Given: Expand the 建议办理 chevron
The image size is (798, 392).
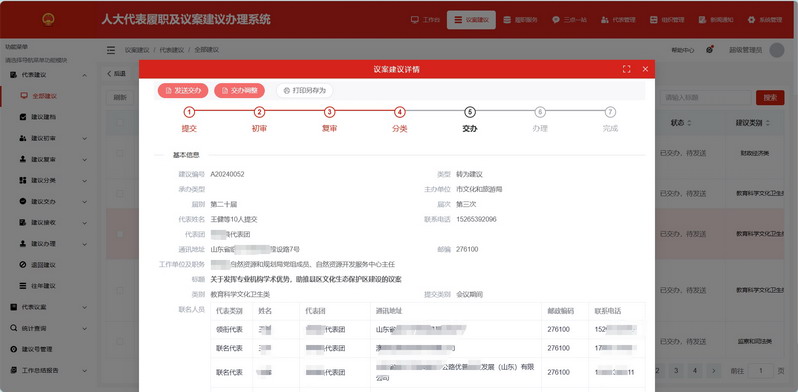Looking at the screenshot, I should pyautogui.click(x=84, y=243).
